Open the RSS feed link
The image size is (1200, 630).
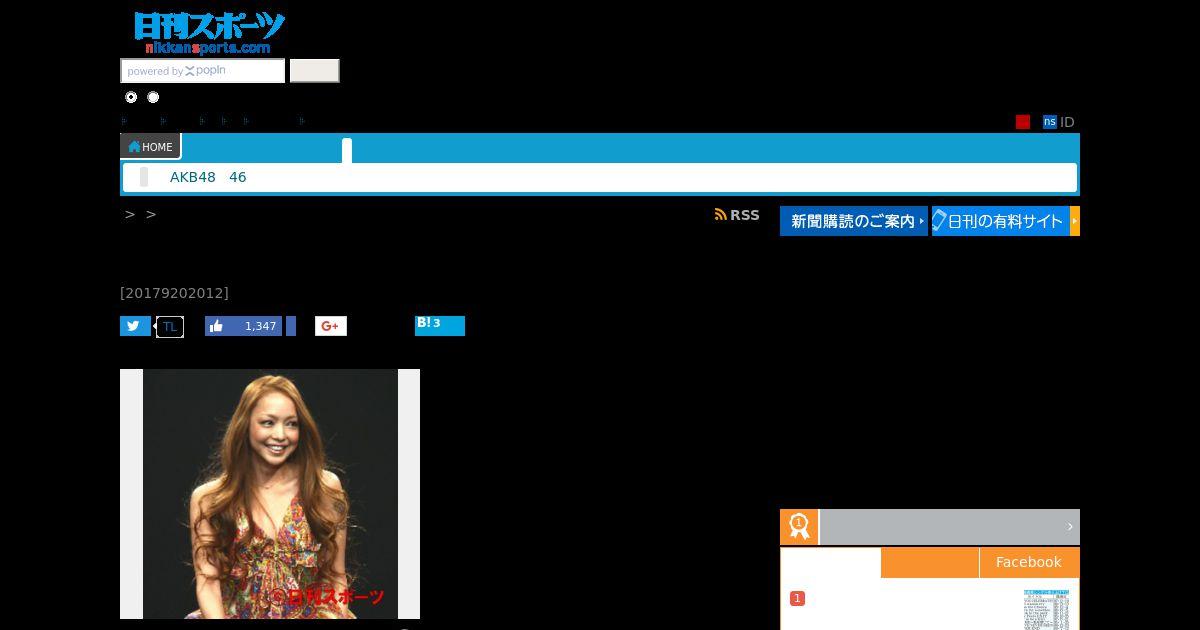737,215
